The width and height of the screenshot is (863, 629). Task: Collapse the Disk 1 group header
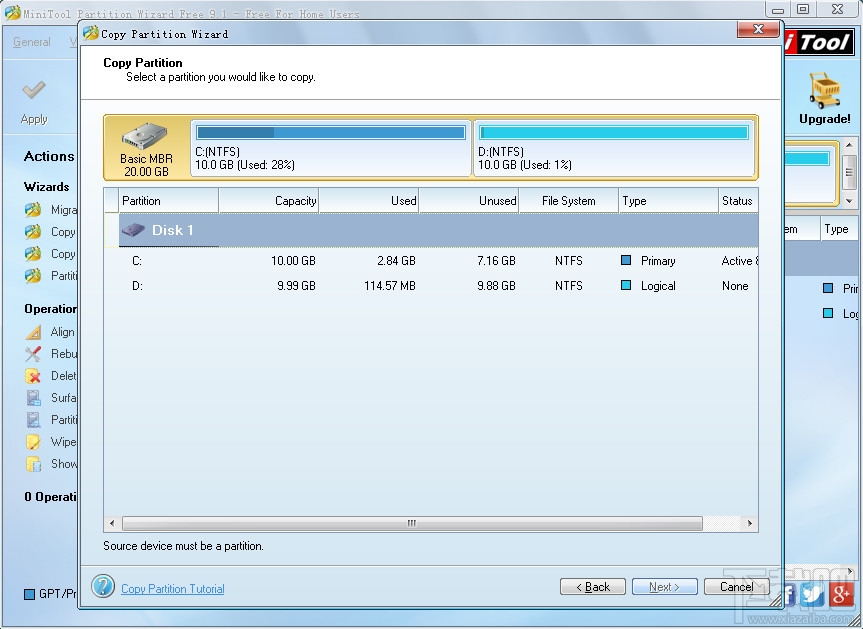click(x=133, y=229)
